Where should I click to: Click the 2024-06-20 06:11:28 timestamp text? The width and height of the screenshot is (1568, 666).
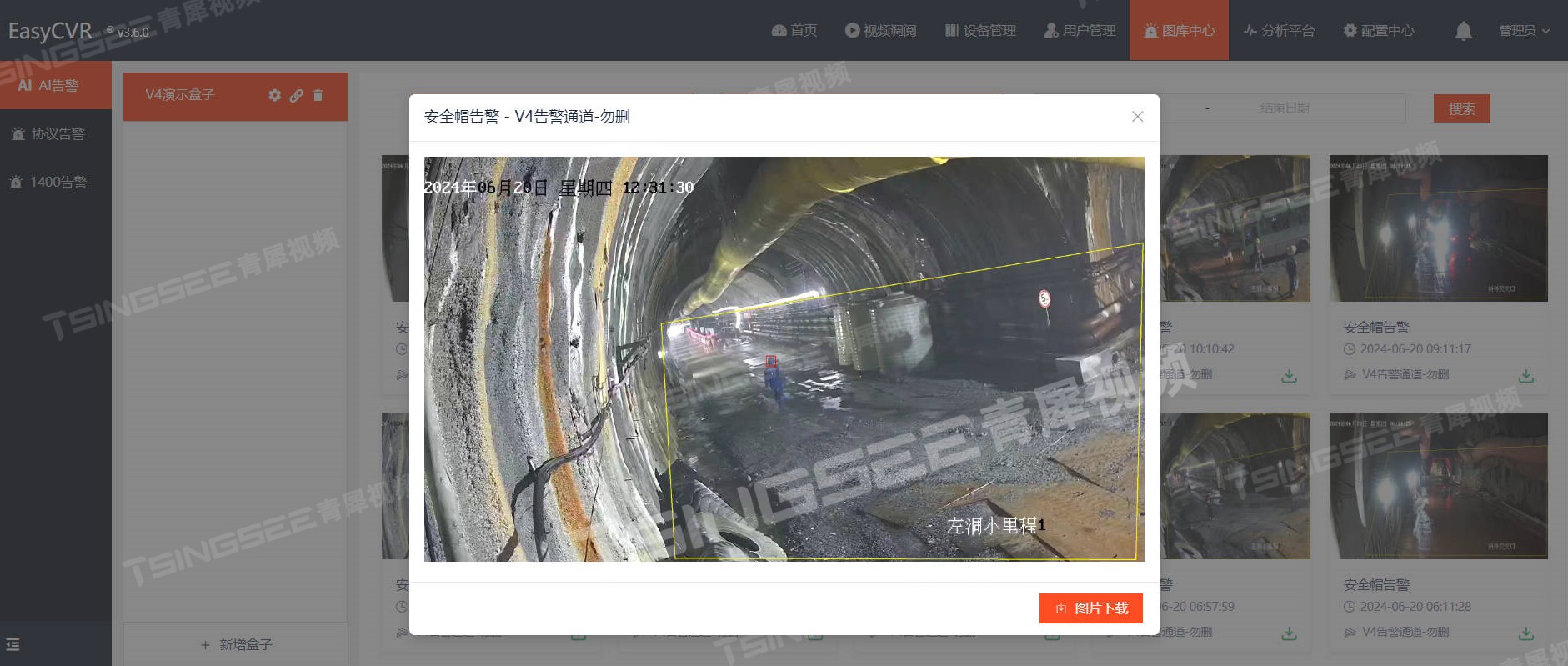pos(1415,607)
